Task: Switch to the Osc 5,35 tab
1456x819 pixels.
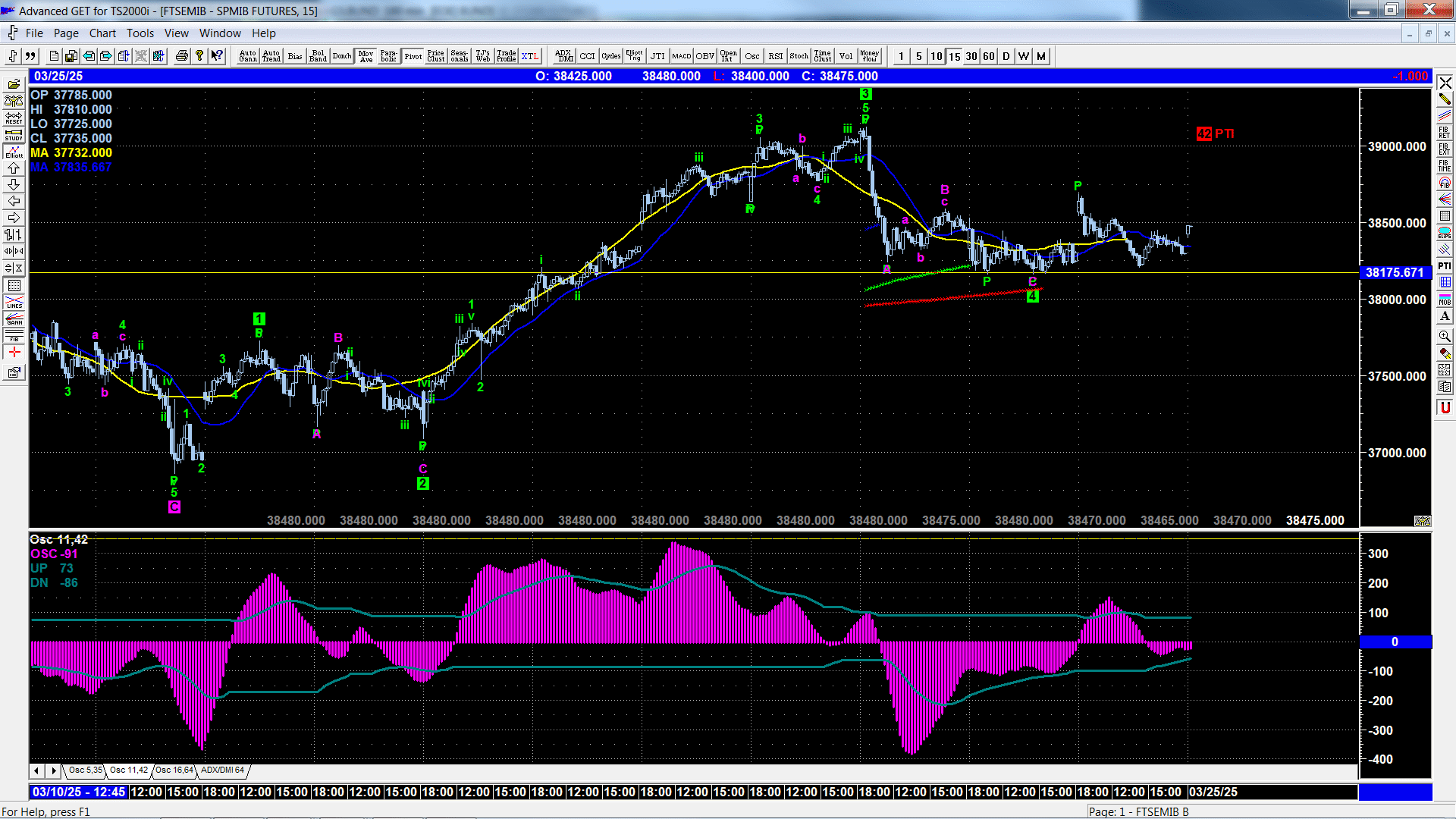Action: tap(85, 770)
